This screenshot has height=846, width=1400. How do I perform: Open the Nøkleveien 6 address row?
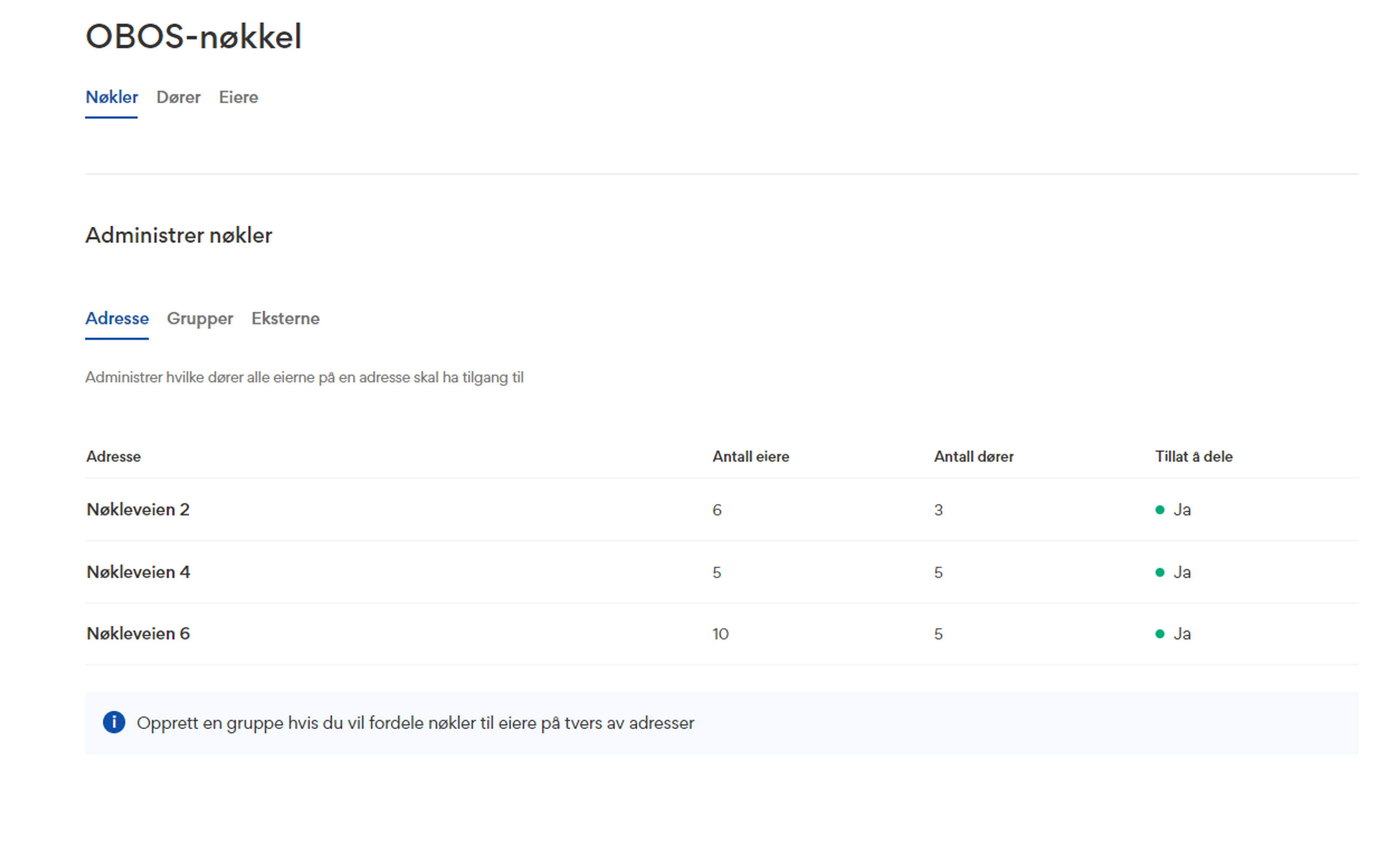pos(138,633)
